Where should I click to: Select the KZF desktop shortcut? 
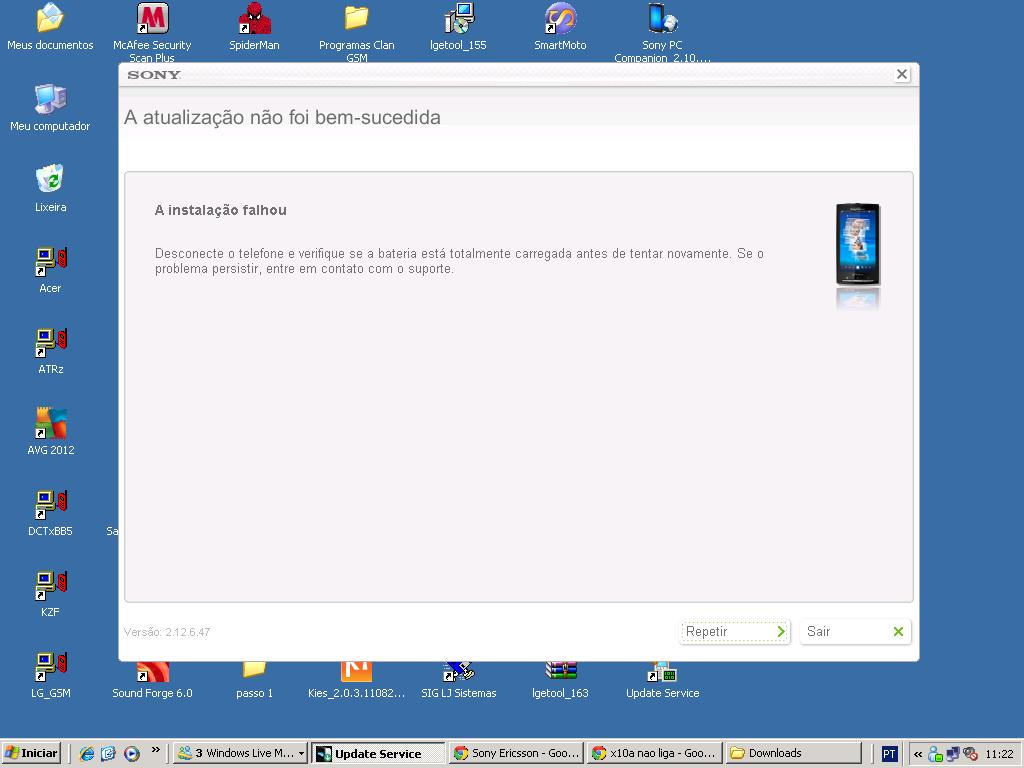[50, 594]
